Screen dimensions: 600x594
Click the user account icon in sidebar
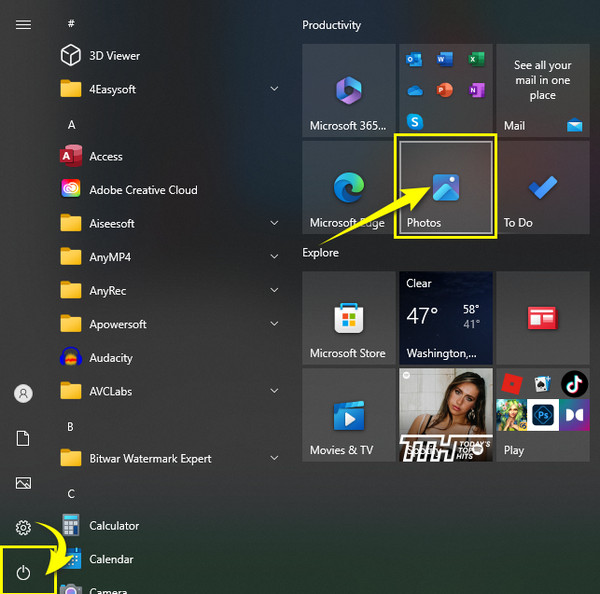pos(23,393)
